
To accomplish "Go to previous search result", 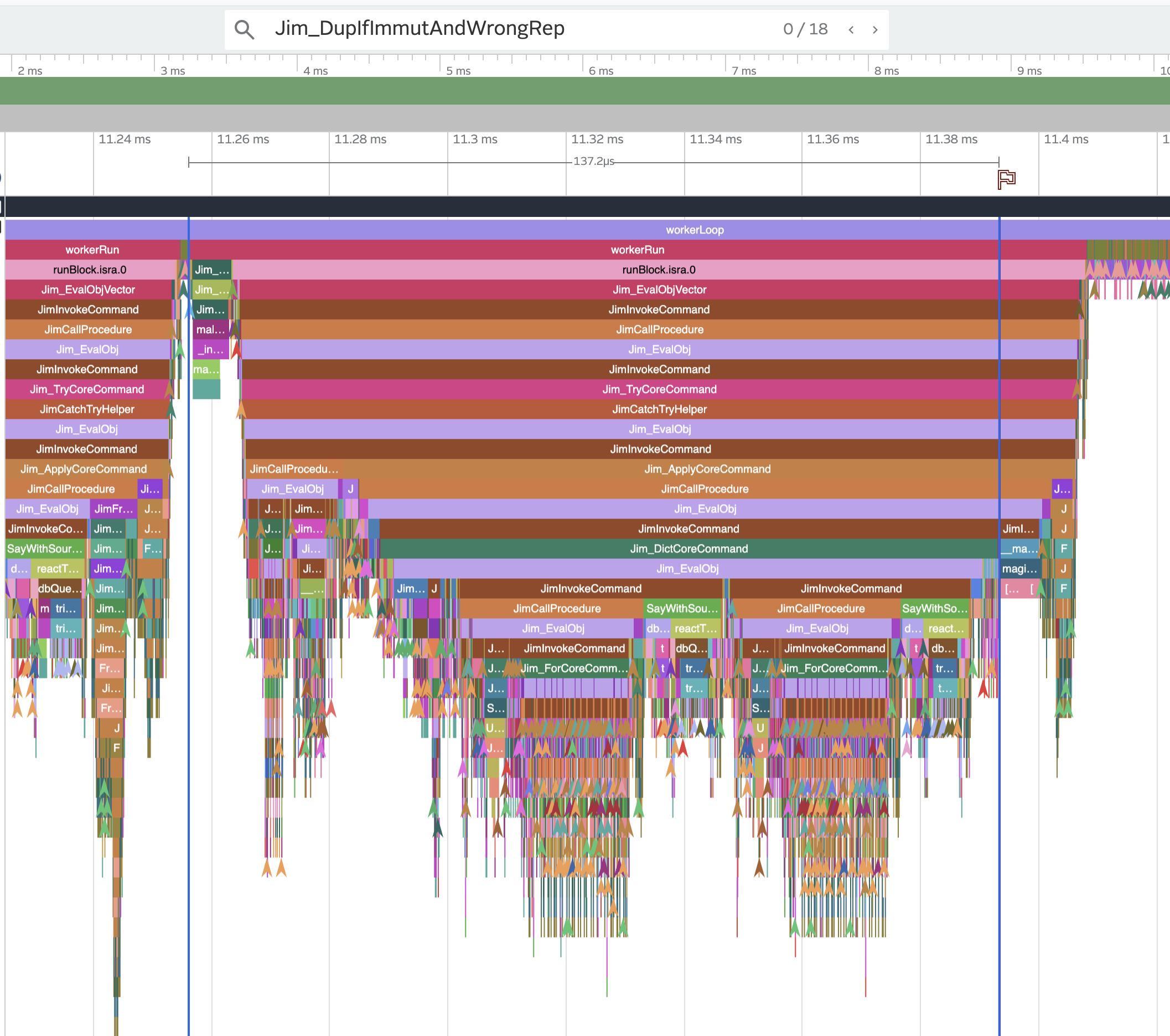I will coord(851,30).
